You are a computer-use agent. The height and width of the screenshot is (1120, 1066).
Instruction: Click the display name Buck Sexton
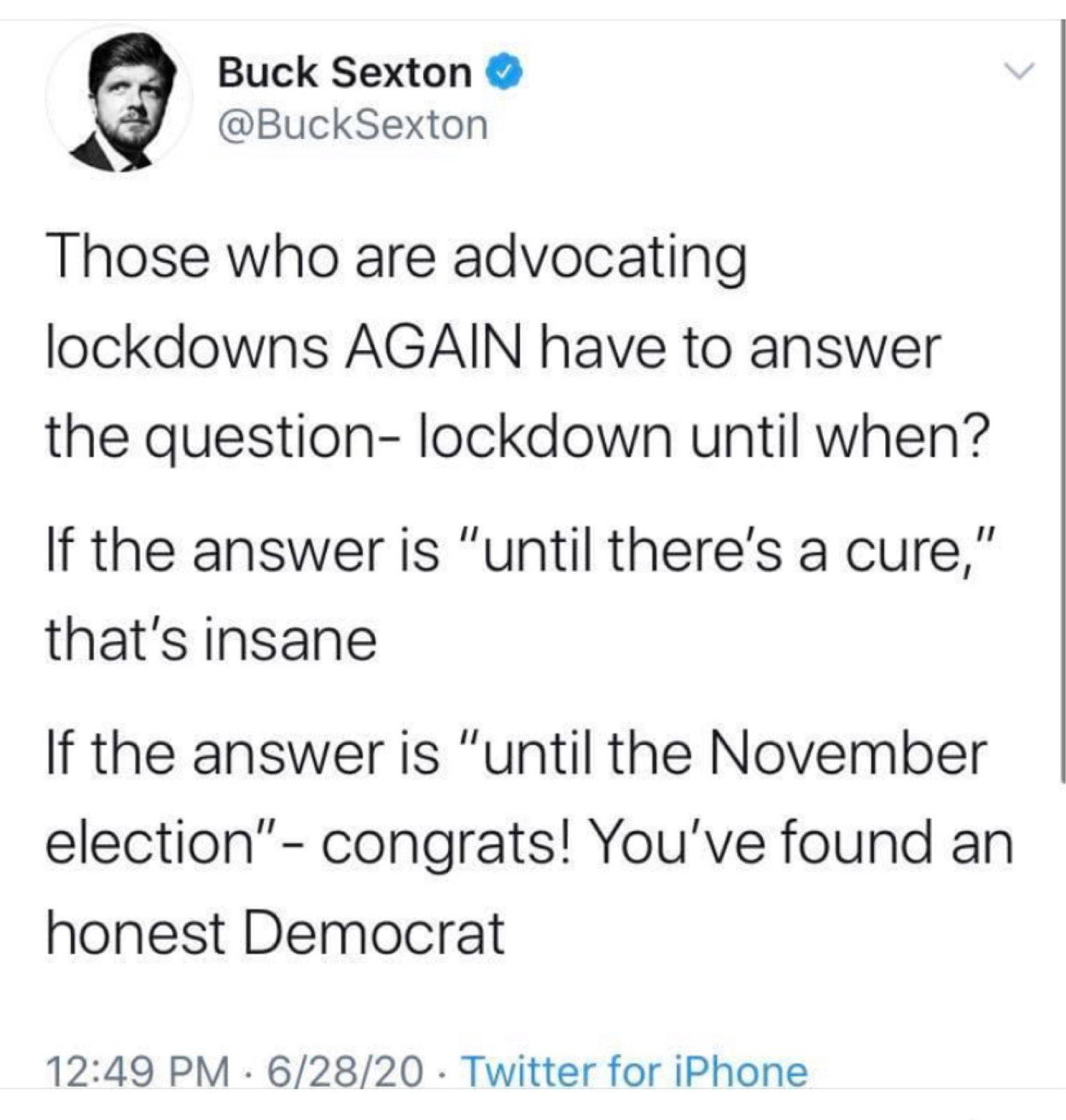[x=344, y=73]
